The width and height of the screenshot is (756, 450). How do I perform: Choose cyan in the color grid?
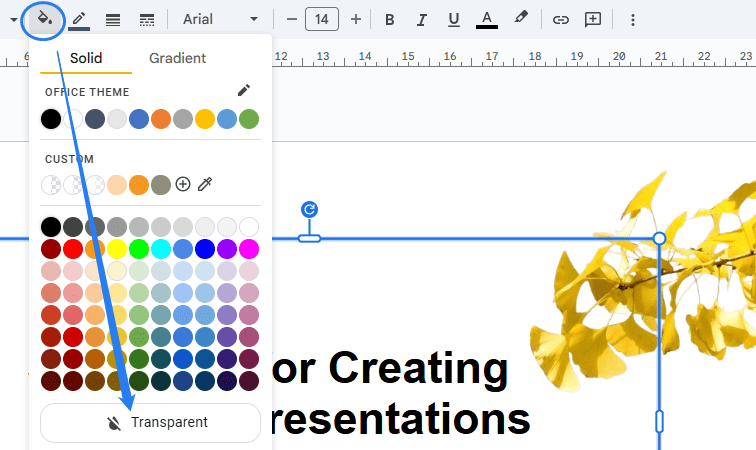[161, 249]
